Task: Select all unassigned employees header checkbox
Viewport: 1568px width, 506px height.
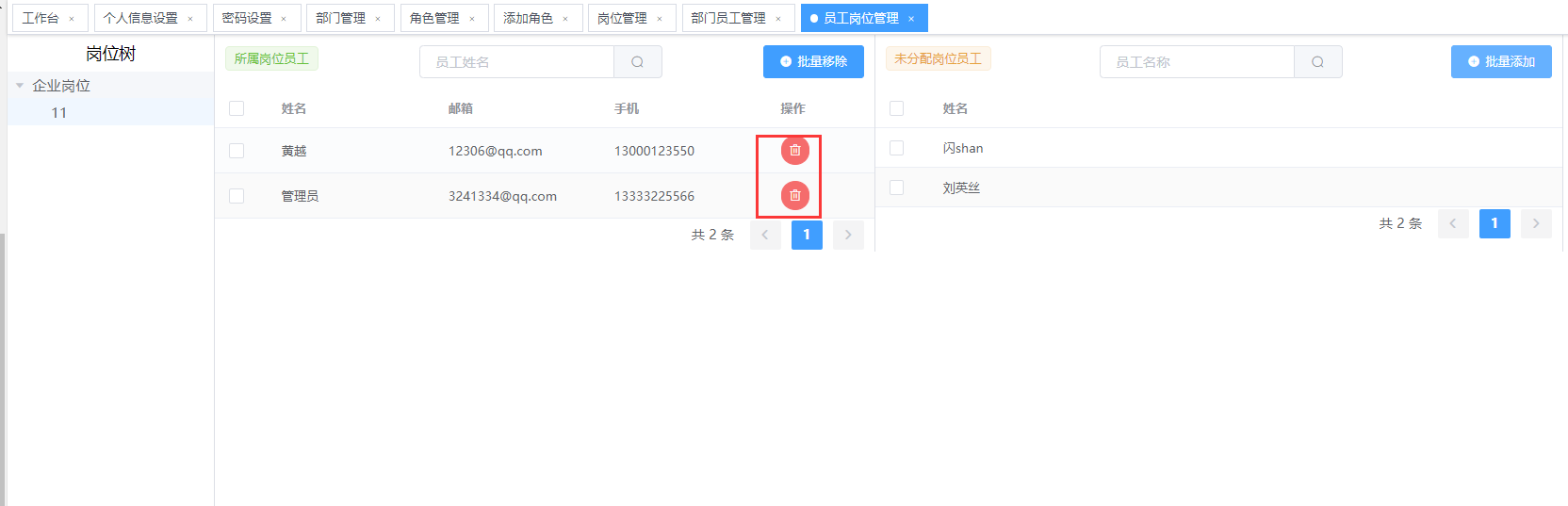Action: click(897, 108)
